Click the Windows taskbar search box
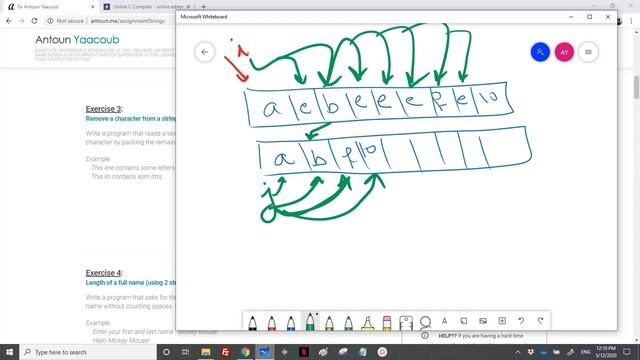The height and width of the screenshot is (360, 640). coord(88,352)
